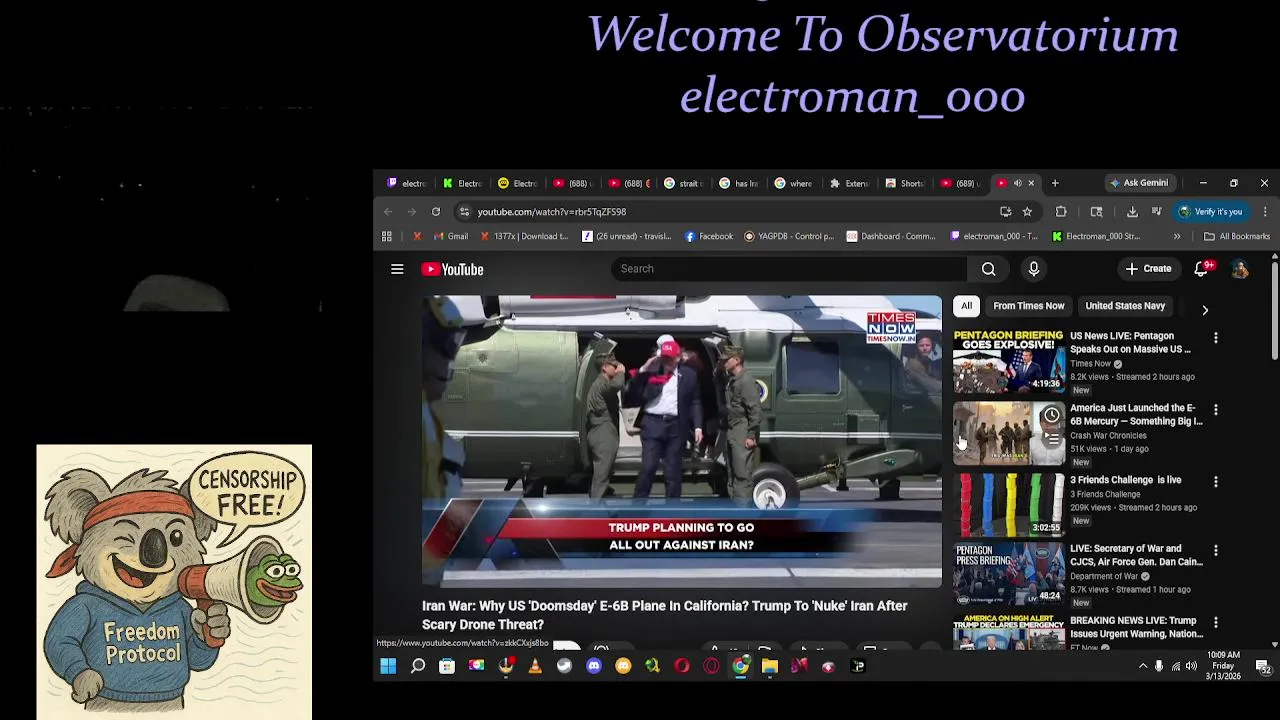1280x720 pixels.
Task: Open the YouTube account avatar menu
Action: pyautogui.click(x=1240, y=269)
